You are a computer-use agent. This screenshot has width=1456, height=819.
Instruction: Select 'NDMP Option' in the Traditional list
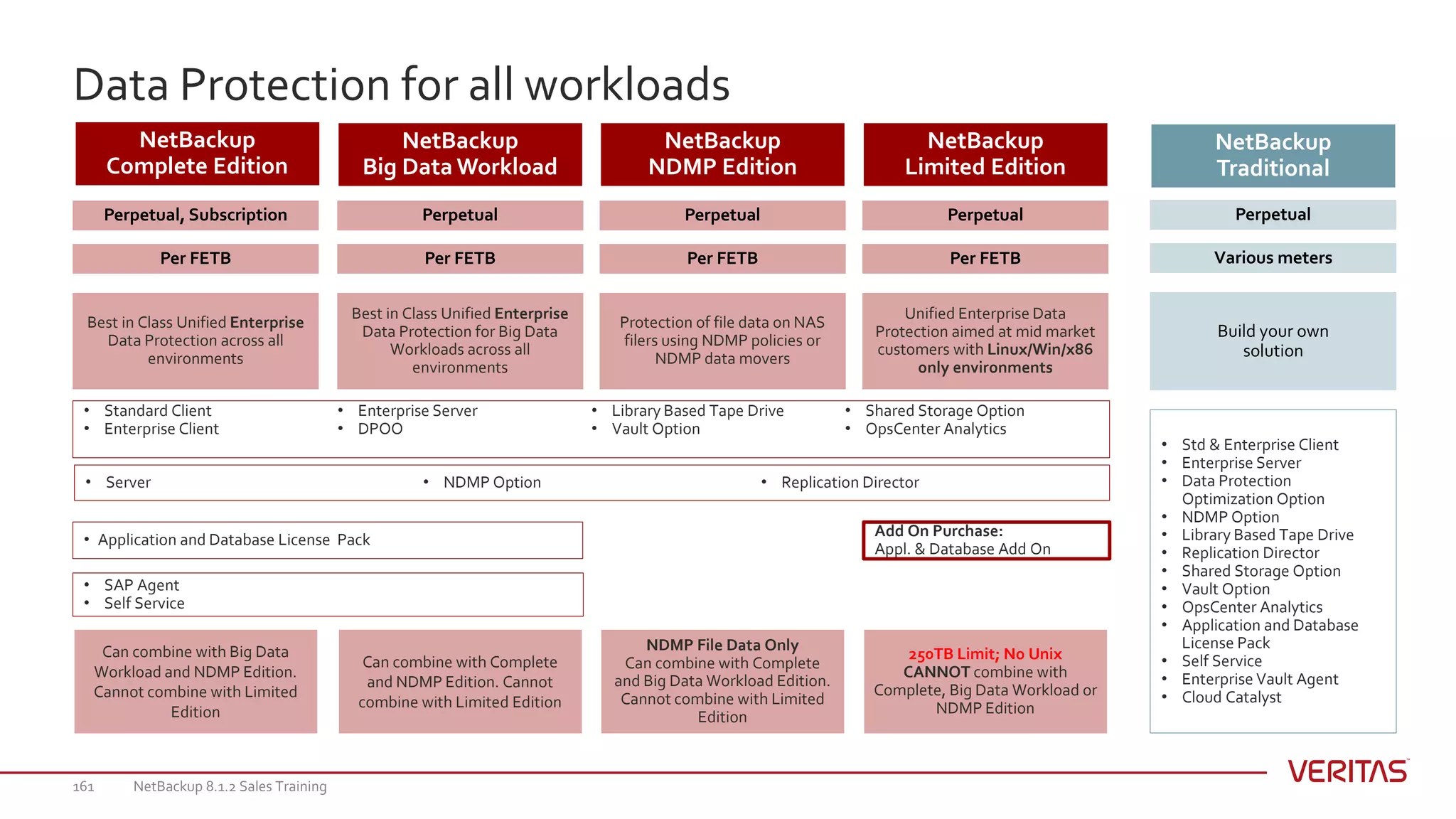(1230, 518)
